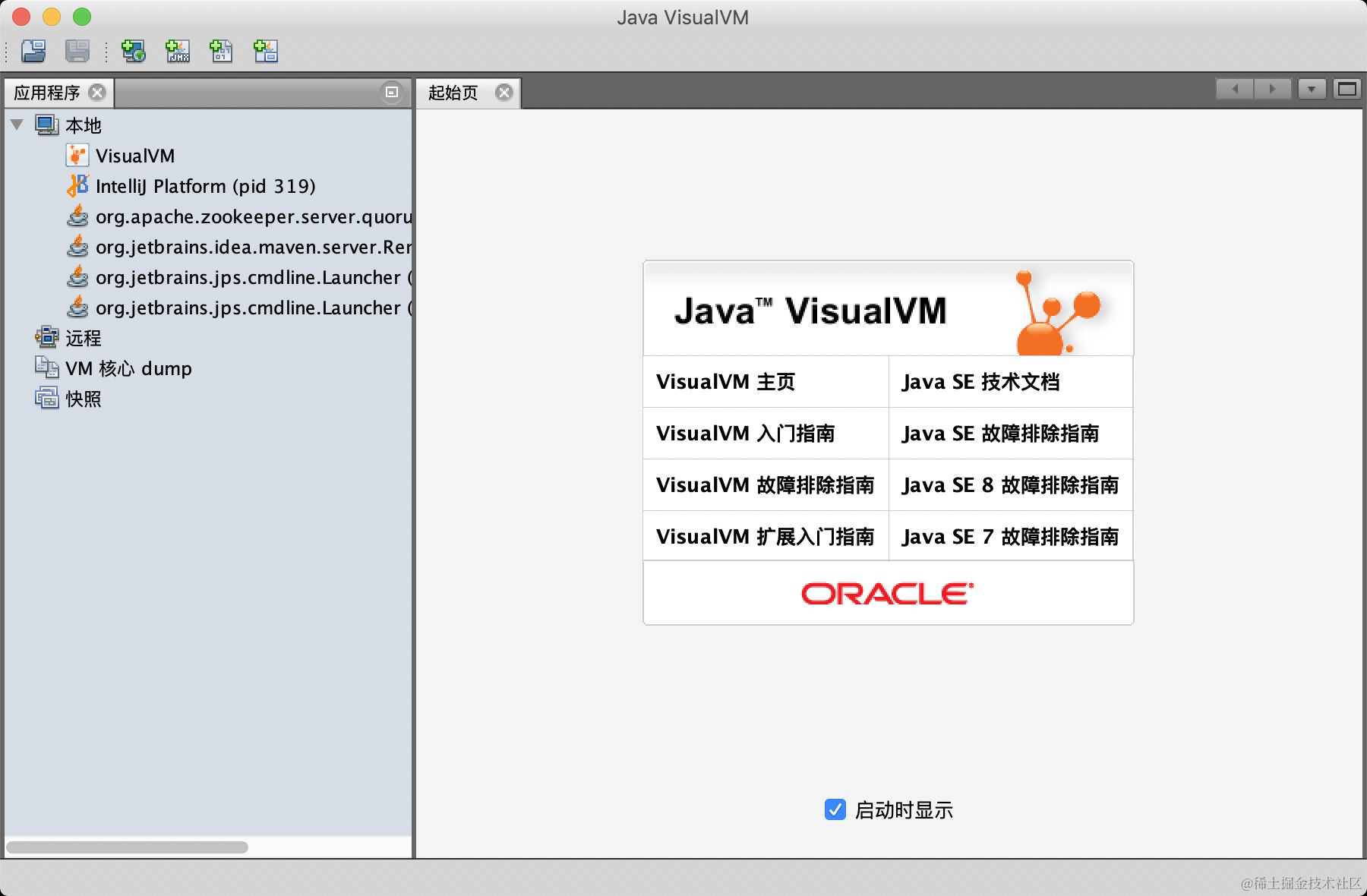
Task: Select the 远程 tree row label
Action: pyautogui.click(x=84, y=338)
